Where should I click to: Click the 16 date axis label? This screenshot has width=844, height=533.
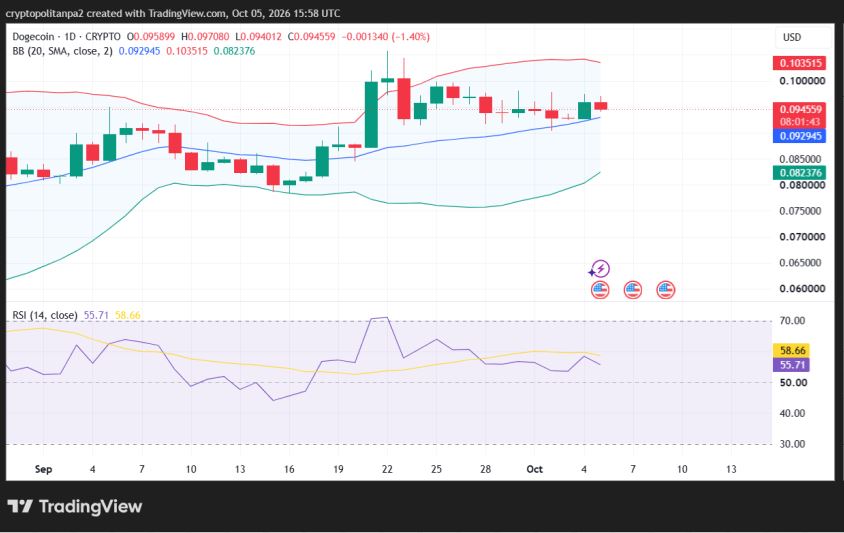289,469
